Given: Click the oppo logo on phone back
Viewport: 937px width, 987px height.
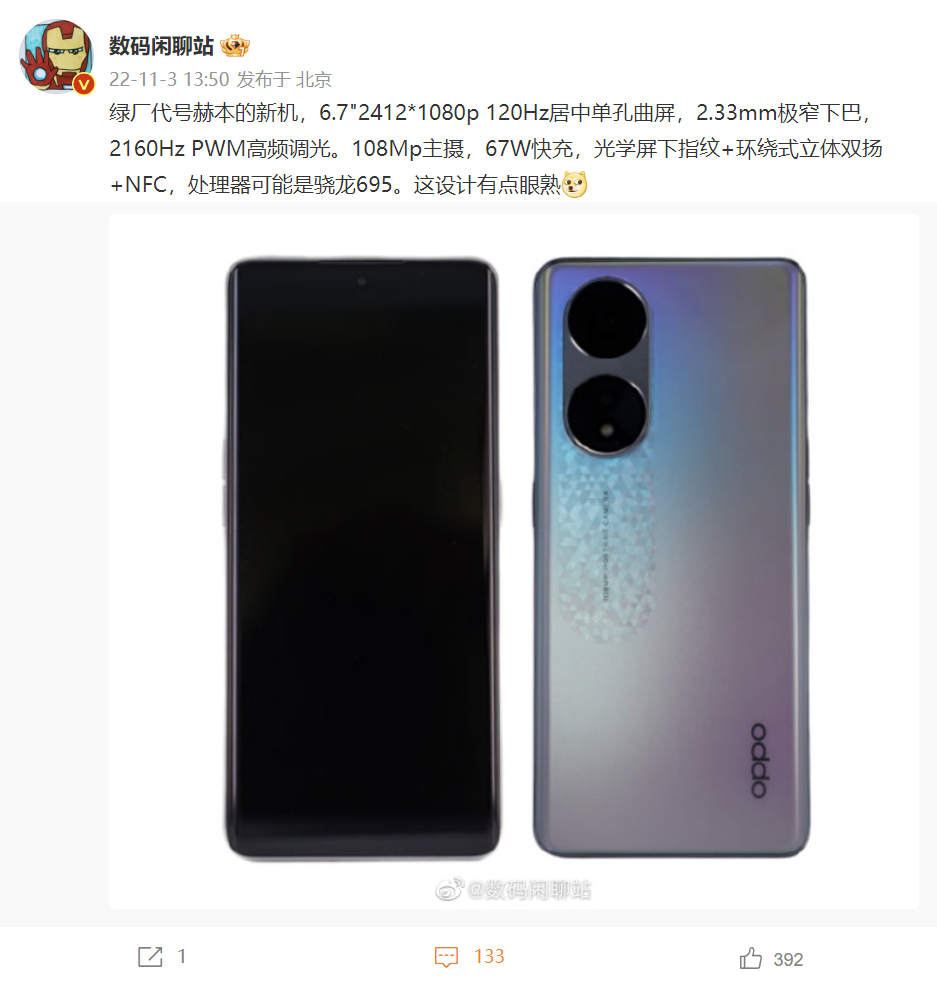Looking at the screenshot, I should point(760,760).
